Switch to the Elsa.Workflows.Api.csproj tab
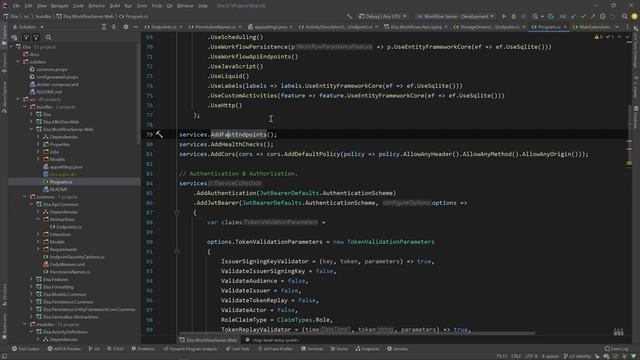Viewport: 640px width, 360px height. coord(416,27)
